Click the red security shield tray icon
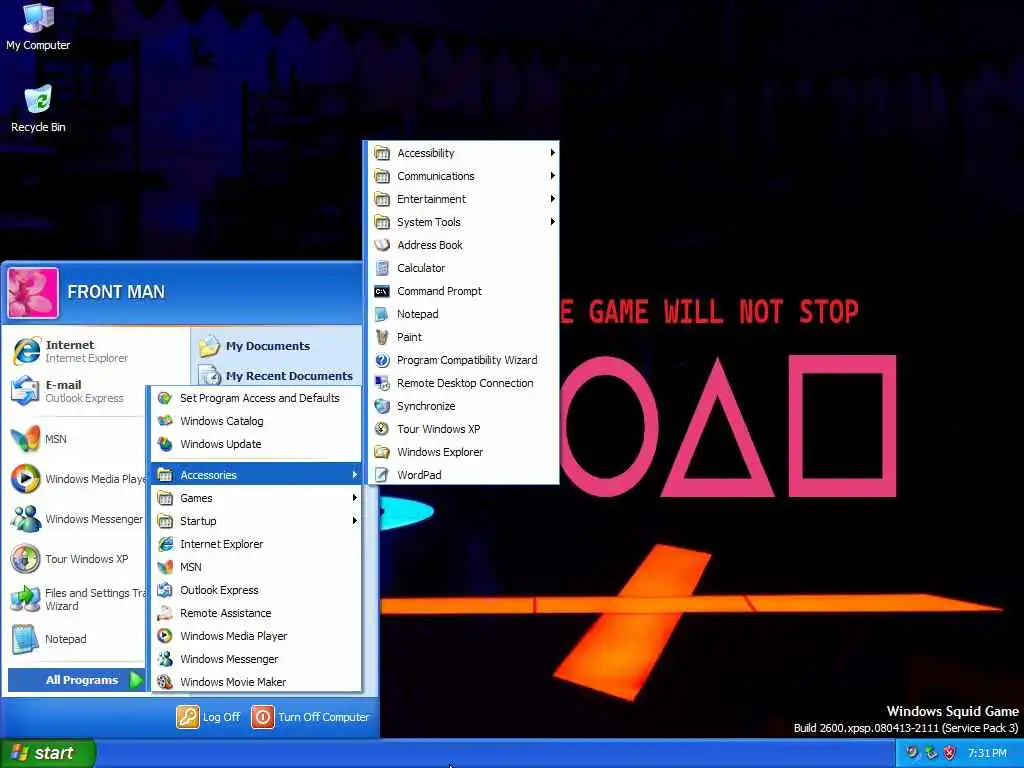 click(x=950, y=753)
